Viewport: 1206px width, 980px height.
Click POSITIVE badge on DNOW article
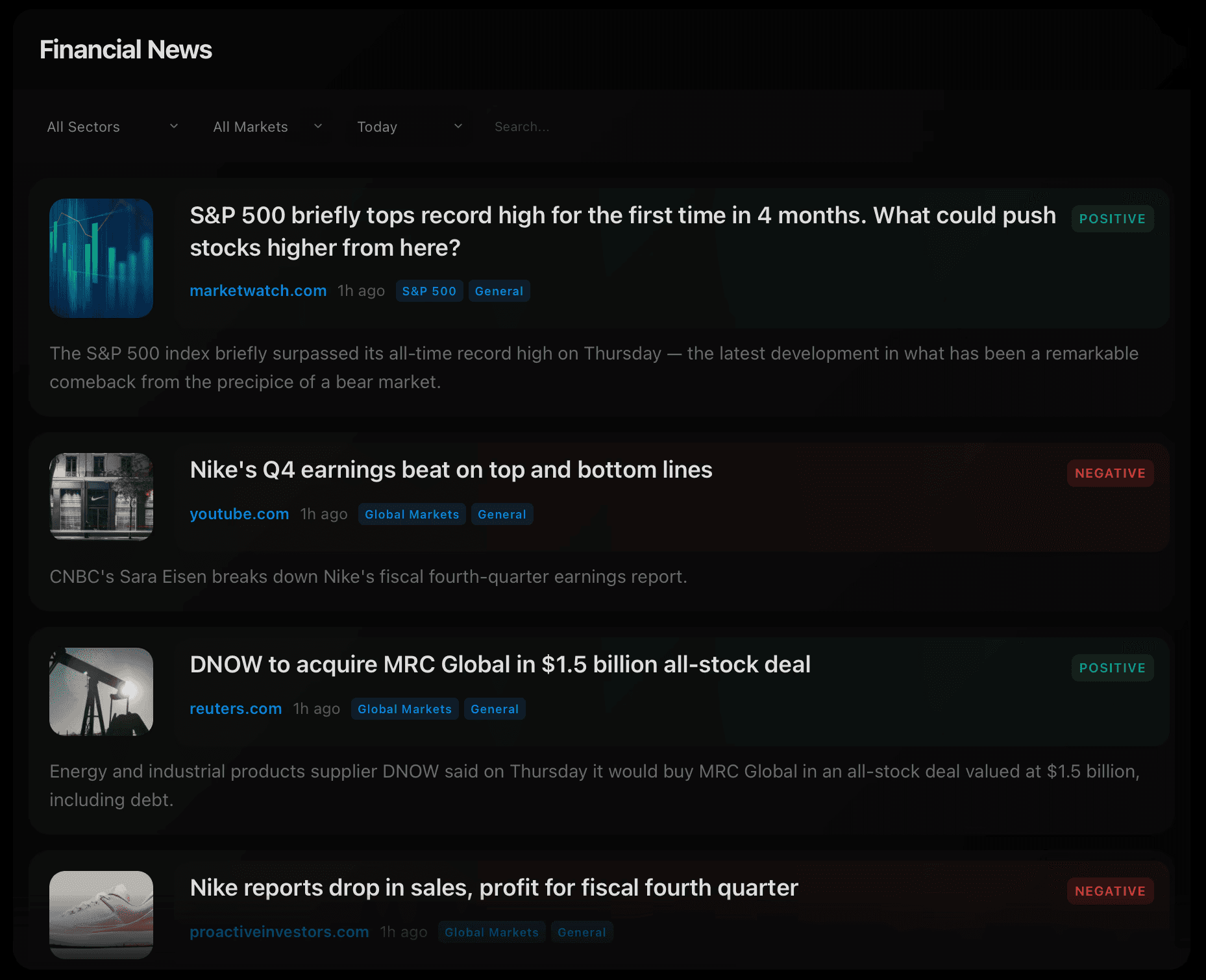(x=1113, y=668)
